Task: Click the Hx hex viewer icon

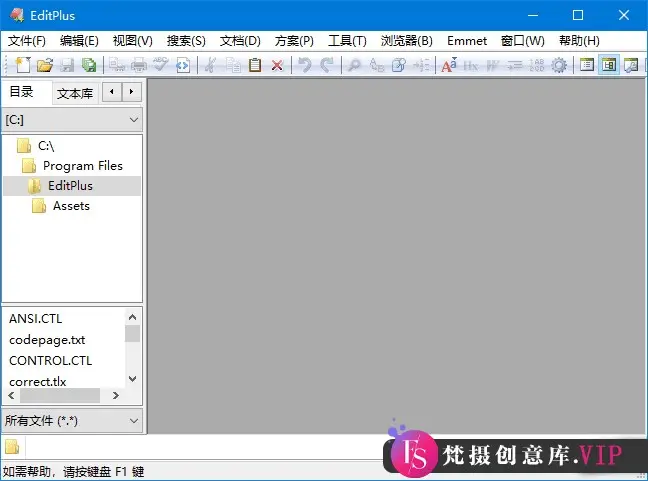Action: [471, 65]
